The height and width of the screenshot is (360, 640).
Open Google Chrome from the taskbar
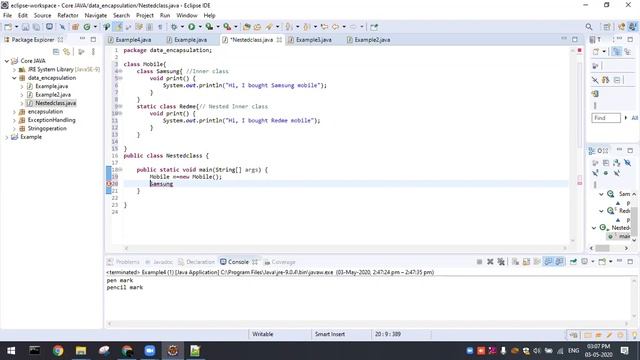[x=58, y=351]
